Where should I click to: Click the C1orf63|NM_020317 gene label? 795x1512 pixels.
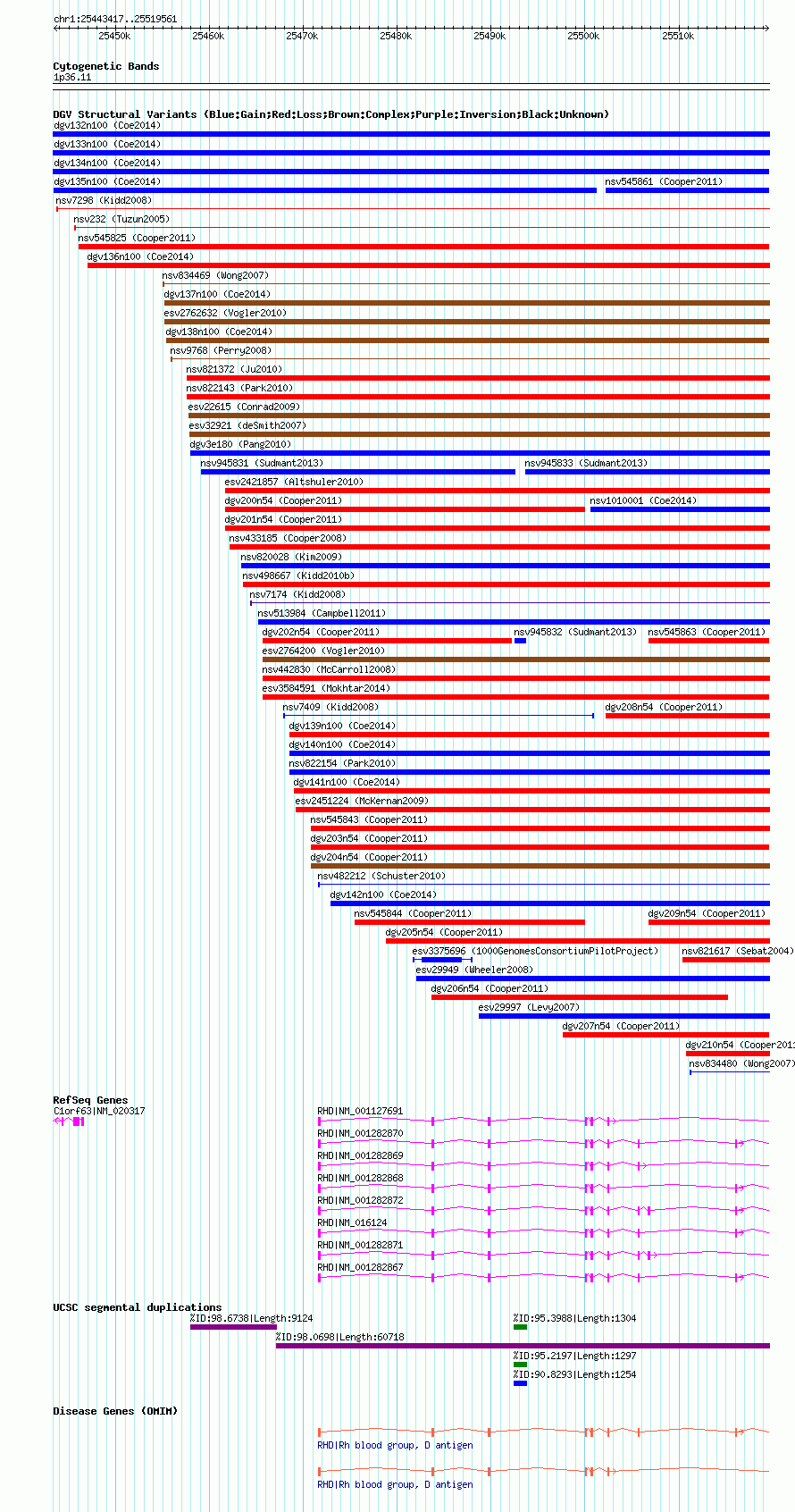(99, 1111)
